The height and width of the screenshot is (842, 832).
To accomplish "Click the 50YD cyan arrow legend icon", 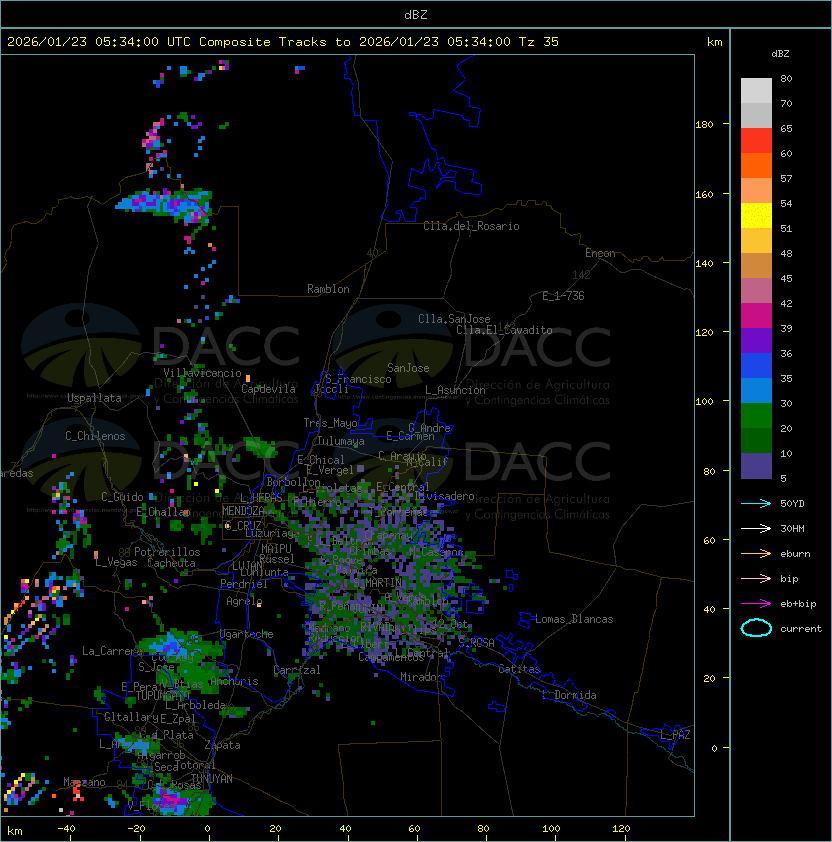I will click(x=756, y=503).
